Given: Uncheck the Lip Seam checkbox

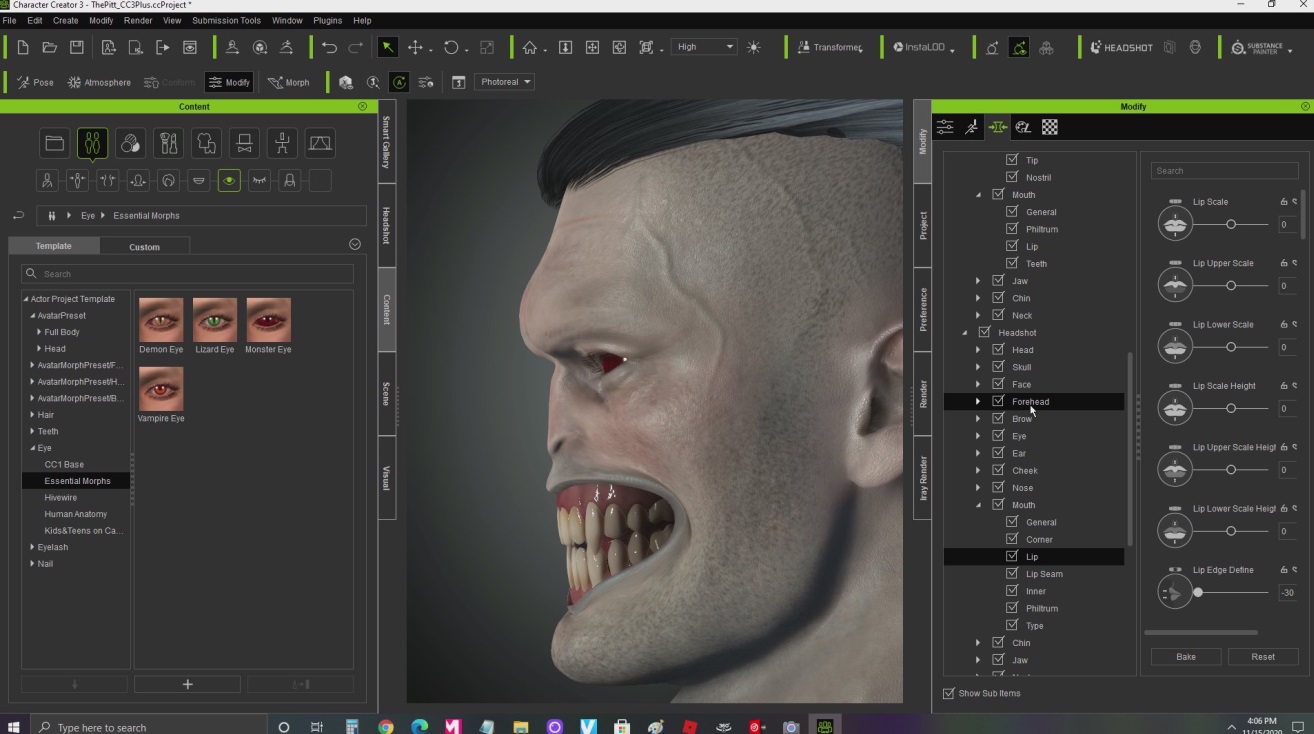Looking at the screenshot, I should (1012, 574).
